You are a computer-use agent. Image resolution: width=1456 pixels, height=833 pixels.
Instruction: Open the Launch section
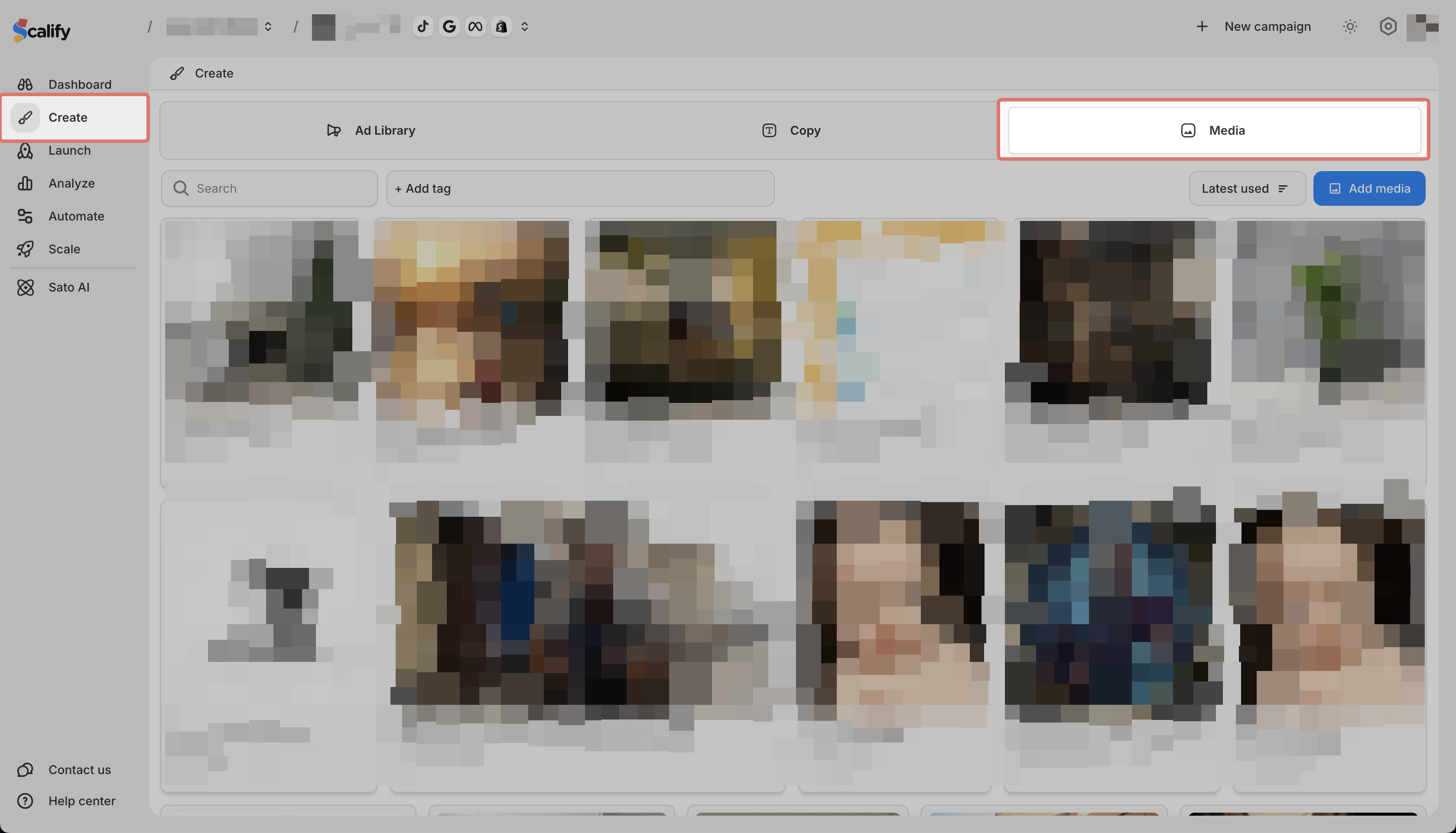pyautogui.click(x=69, y=150)
